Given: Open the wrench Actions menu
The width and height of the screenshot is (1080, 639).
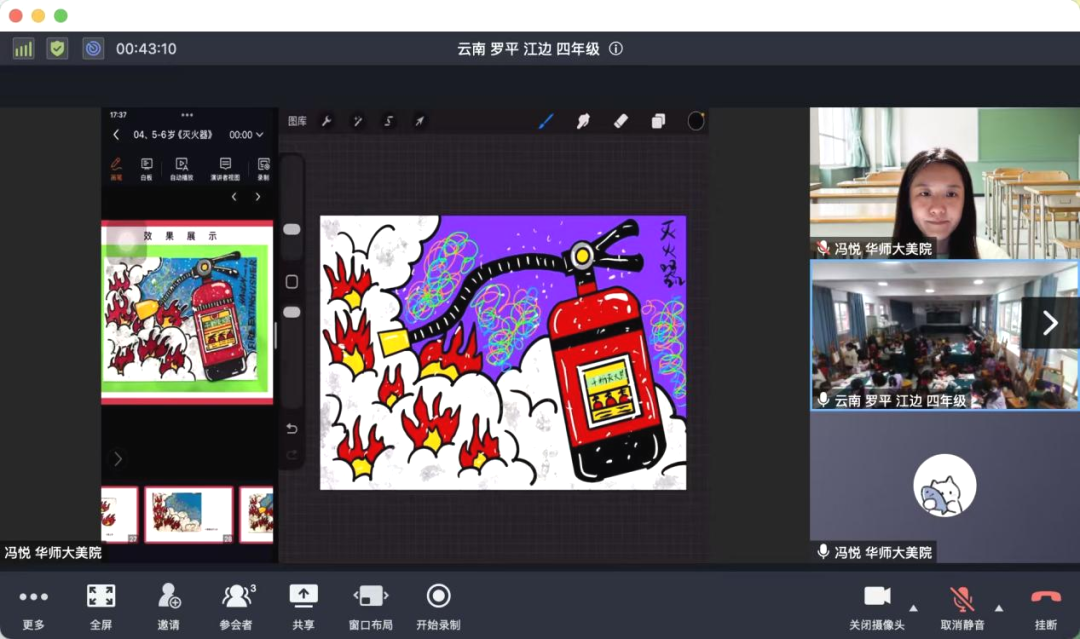Looking at the screenshot, I should (326, 121).
